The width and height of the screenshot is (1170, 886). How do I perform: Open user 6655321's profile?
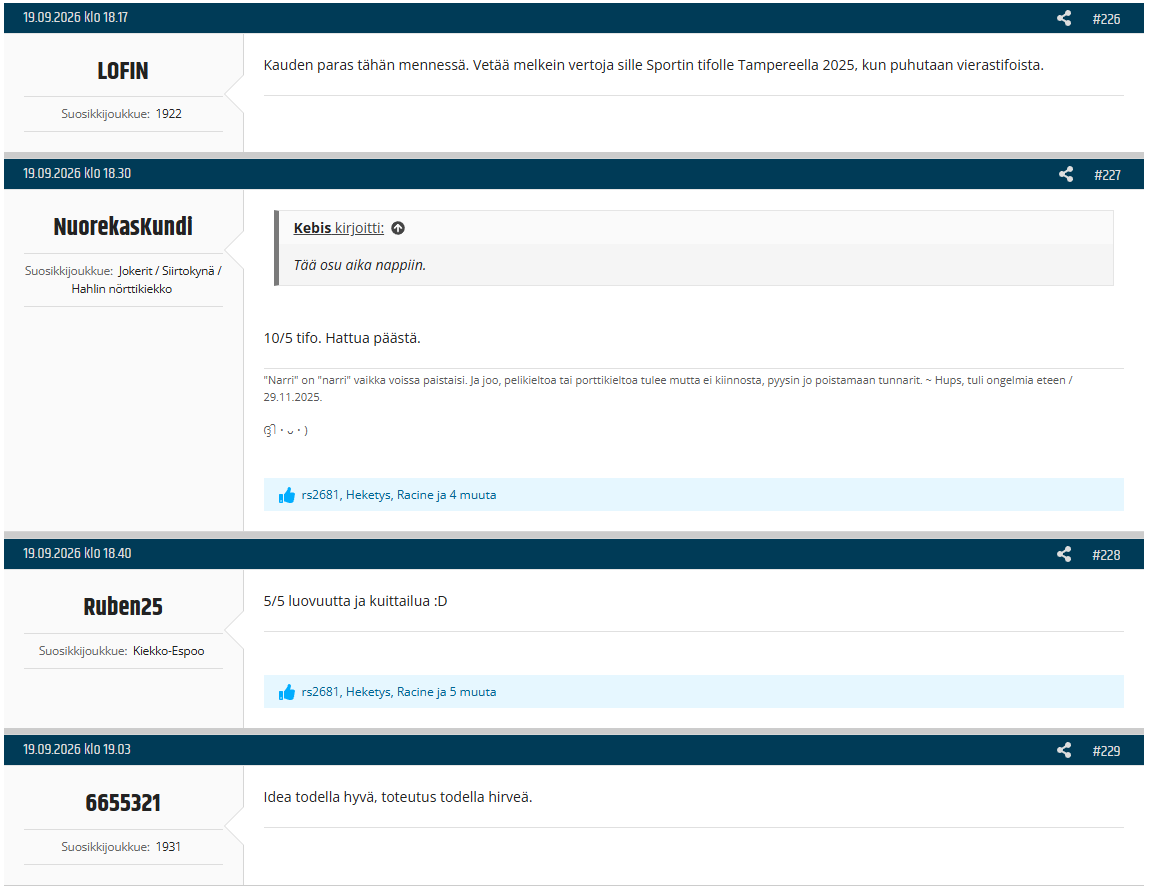[123, 802]
